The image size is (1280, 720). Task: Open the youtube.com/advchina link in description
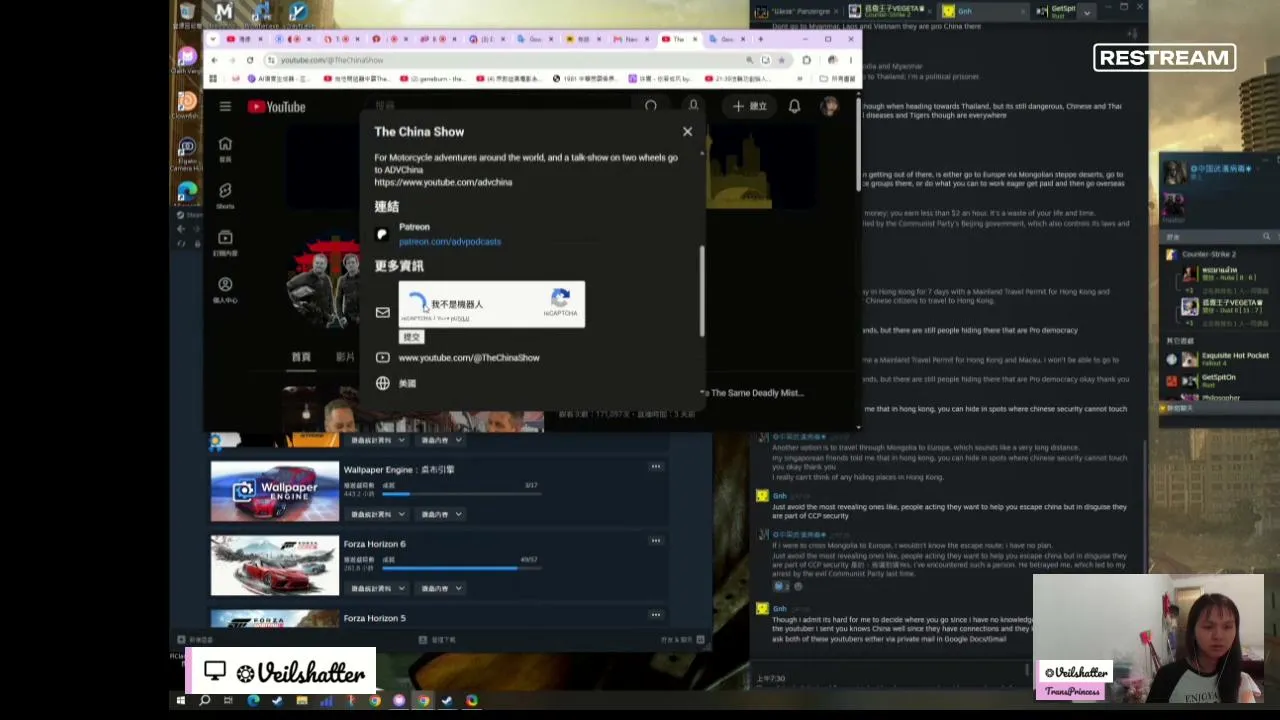(443, 183)
